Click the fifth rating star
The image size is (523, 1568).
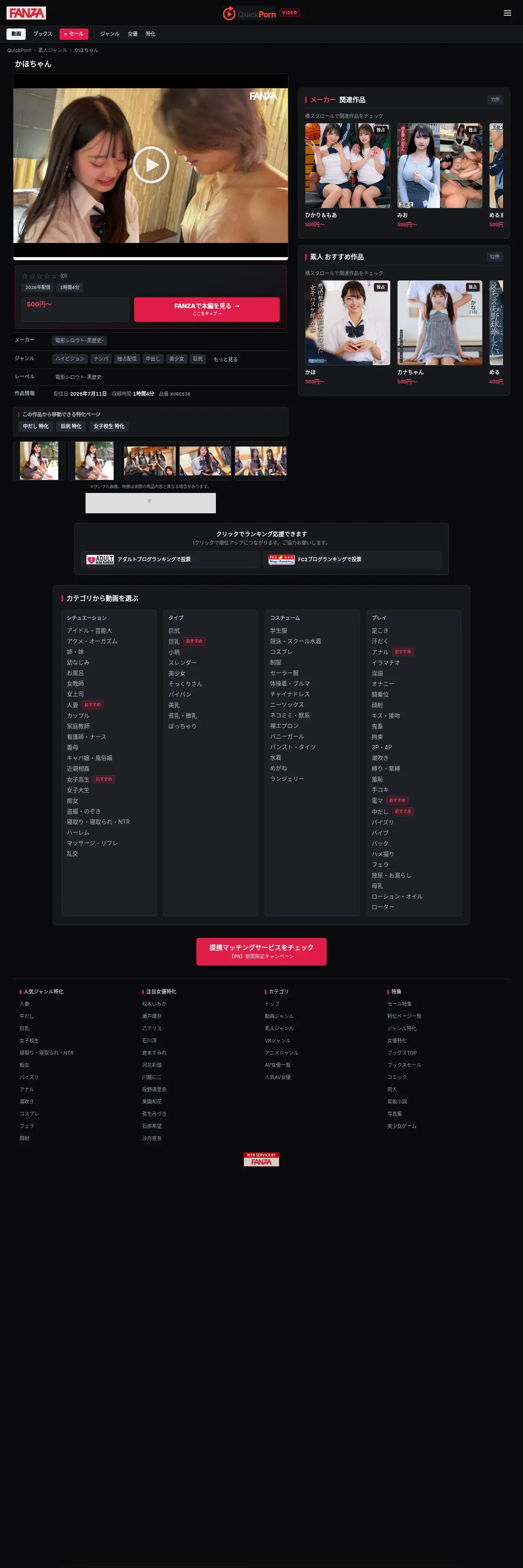54,276
